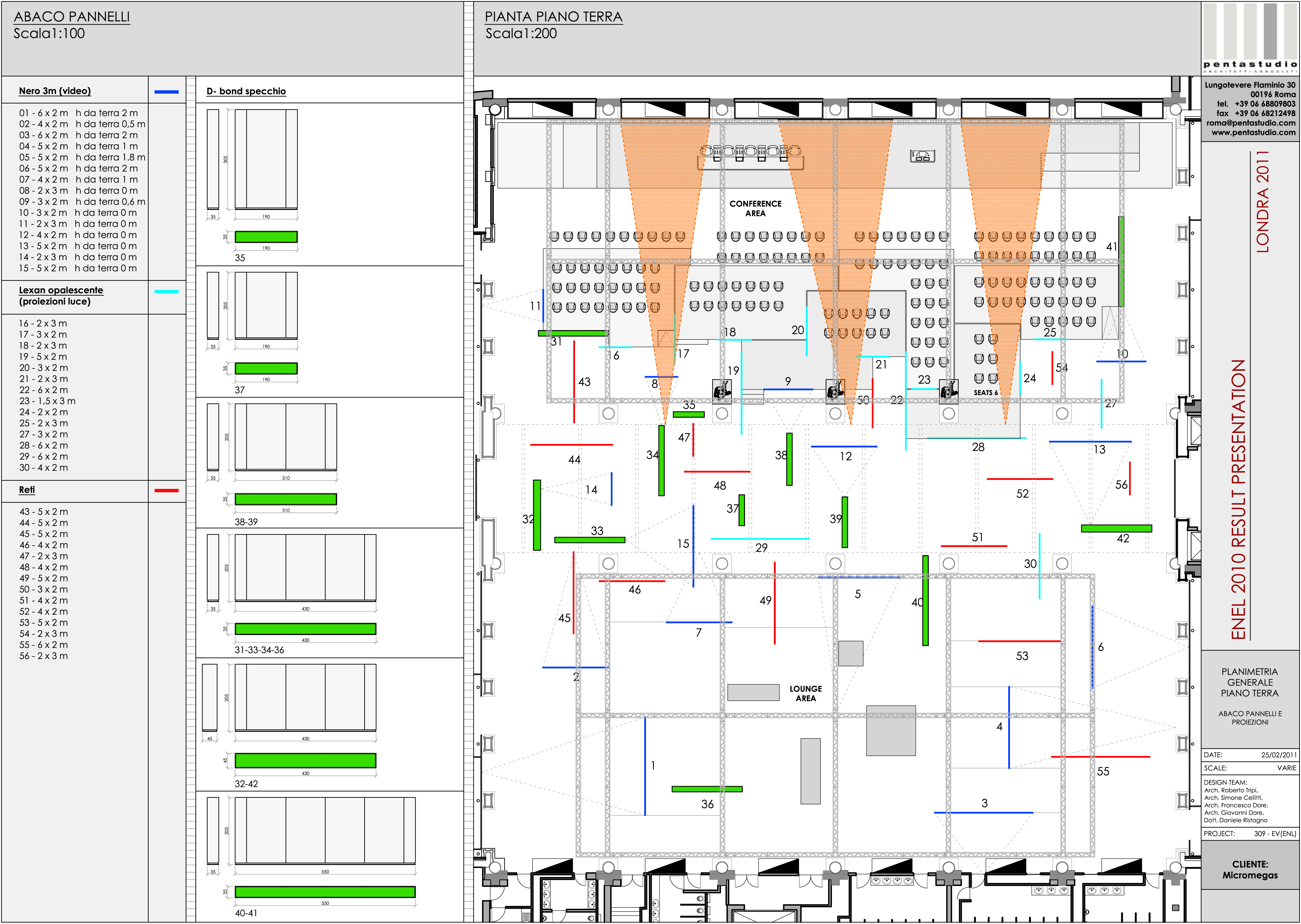
Task: Select the cyan legend line beside Lexan opalescente
Action: tap(166, 291)
